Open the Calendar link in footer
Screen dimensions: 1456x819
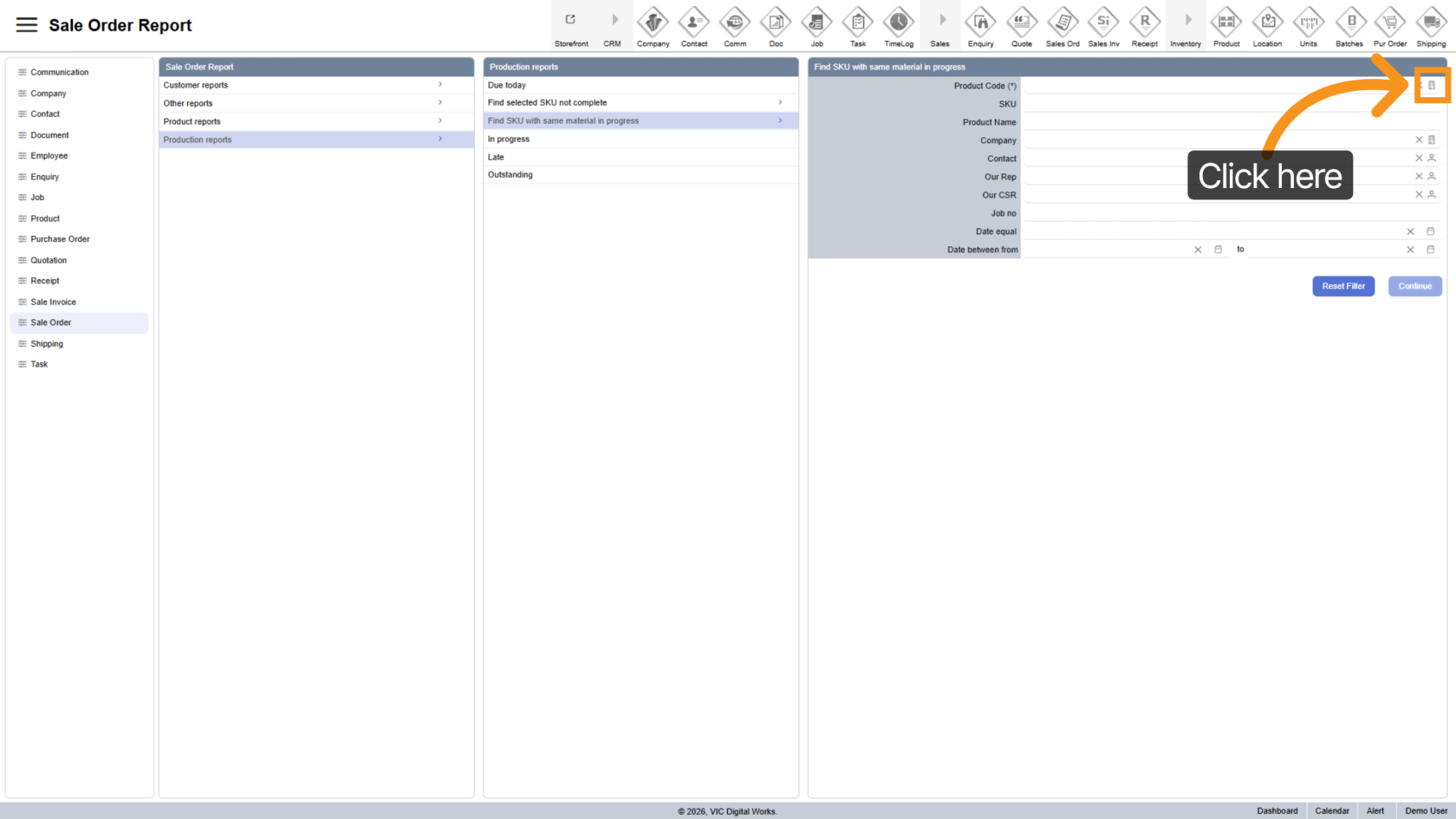(x=1332, y=811)
